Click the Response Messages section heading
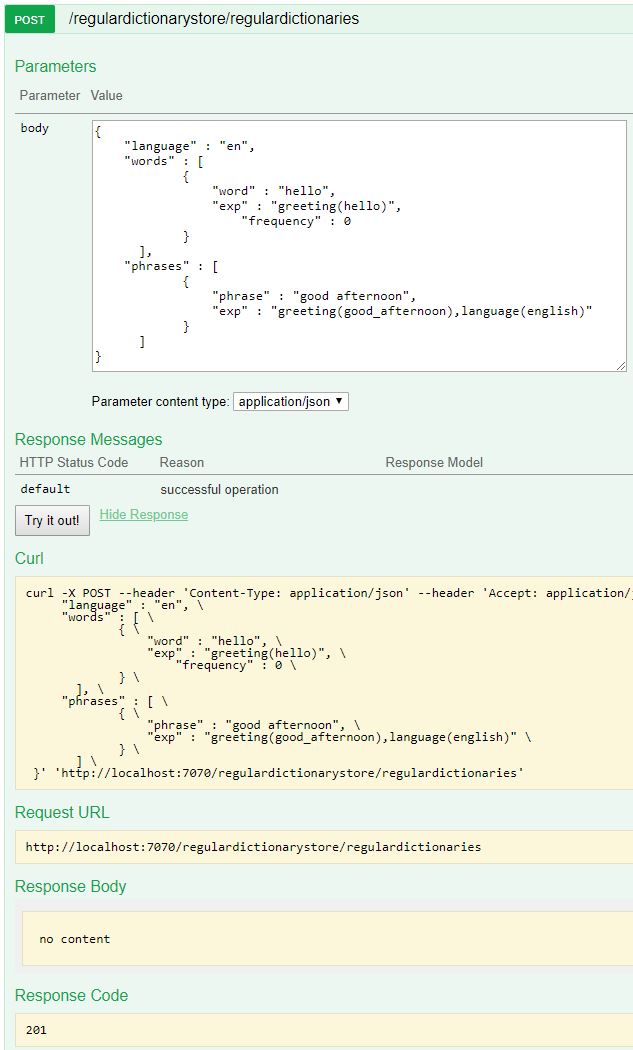This screenshot has width=633, height=1050. pyautogui.click(x=88, y=439)
